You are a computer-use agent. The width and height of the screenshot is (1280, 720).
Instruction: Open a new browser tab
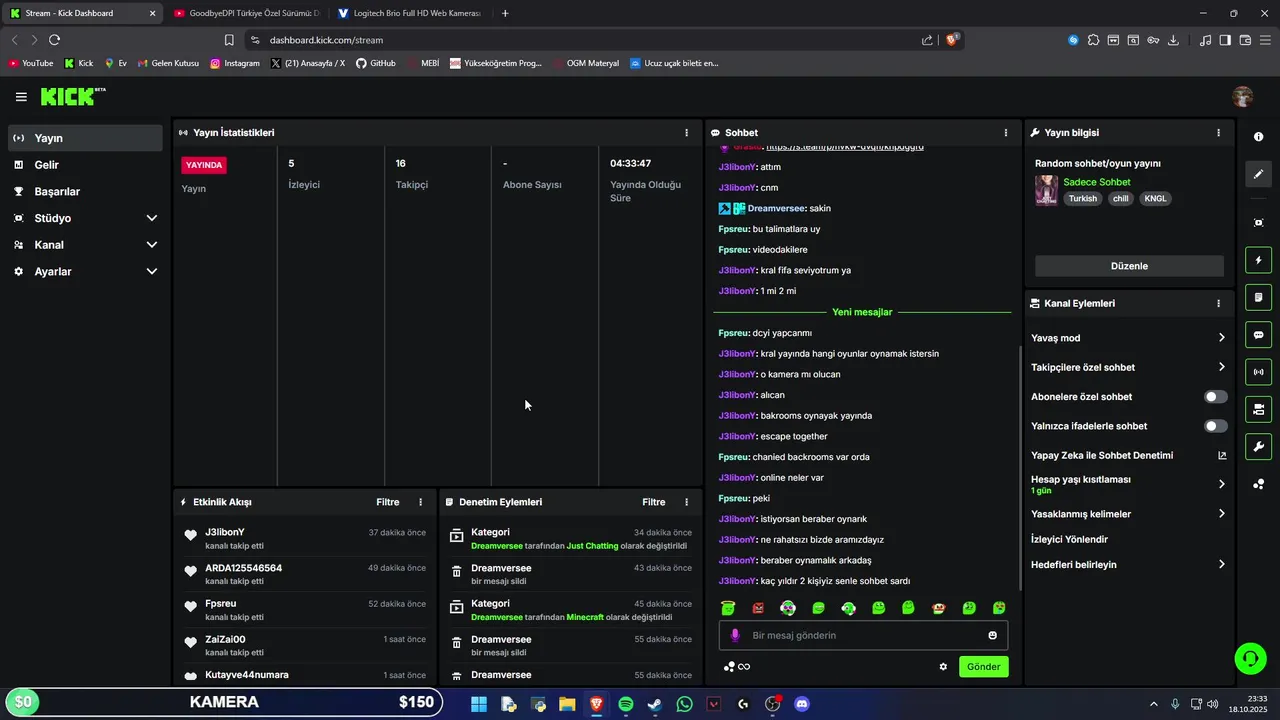[x=505, y=13]
